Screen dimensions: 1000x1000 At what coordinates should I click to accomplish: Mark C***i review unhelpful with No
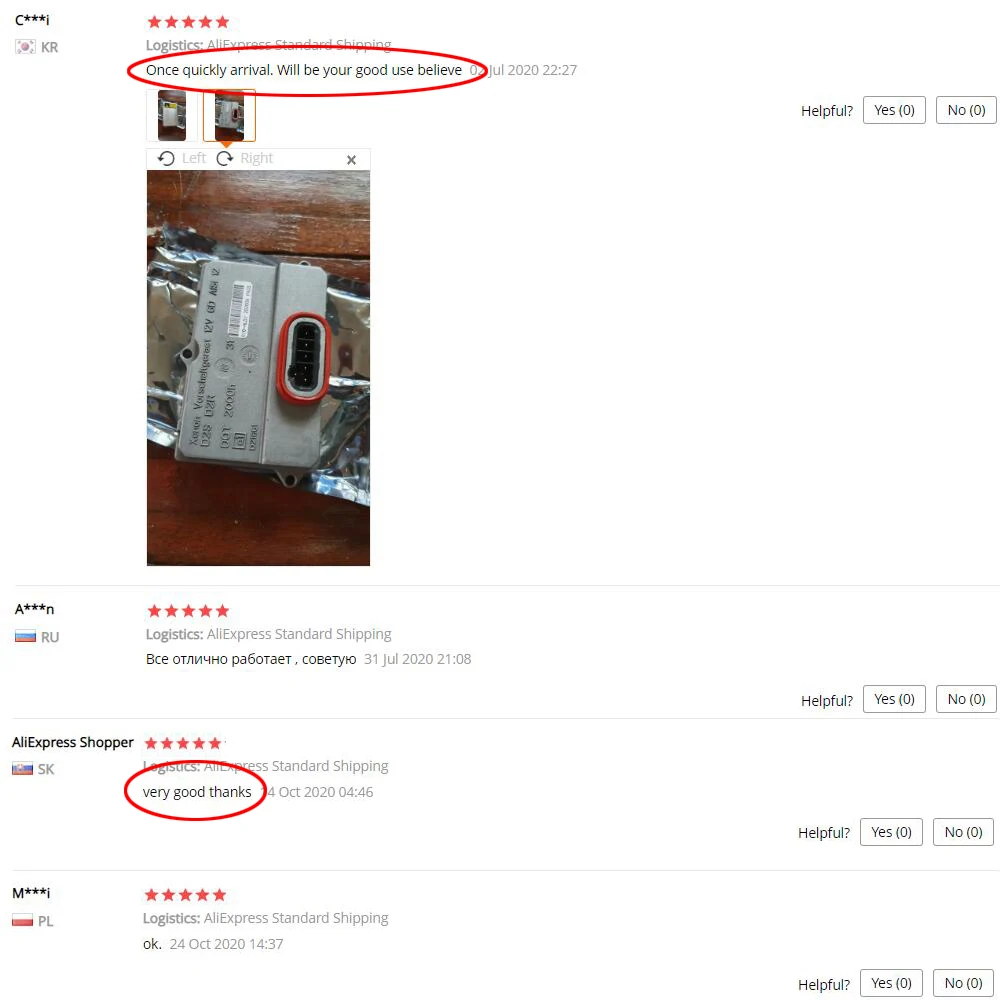click(966, 110)
